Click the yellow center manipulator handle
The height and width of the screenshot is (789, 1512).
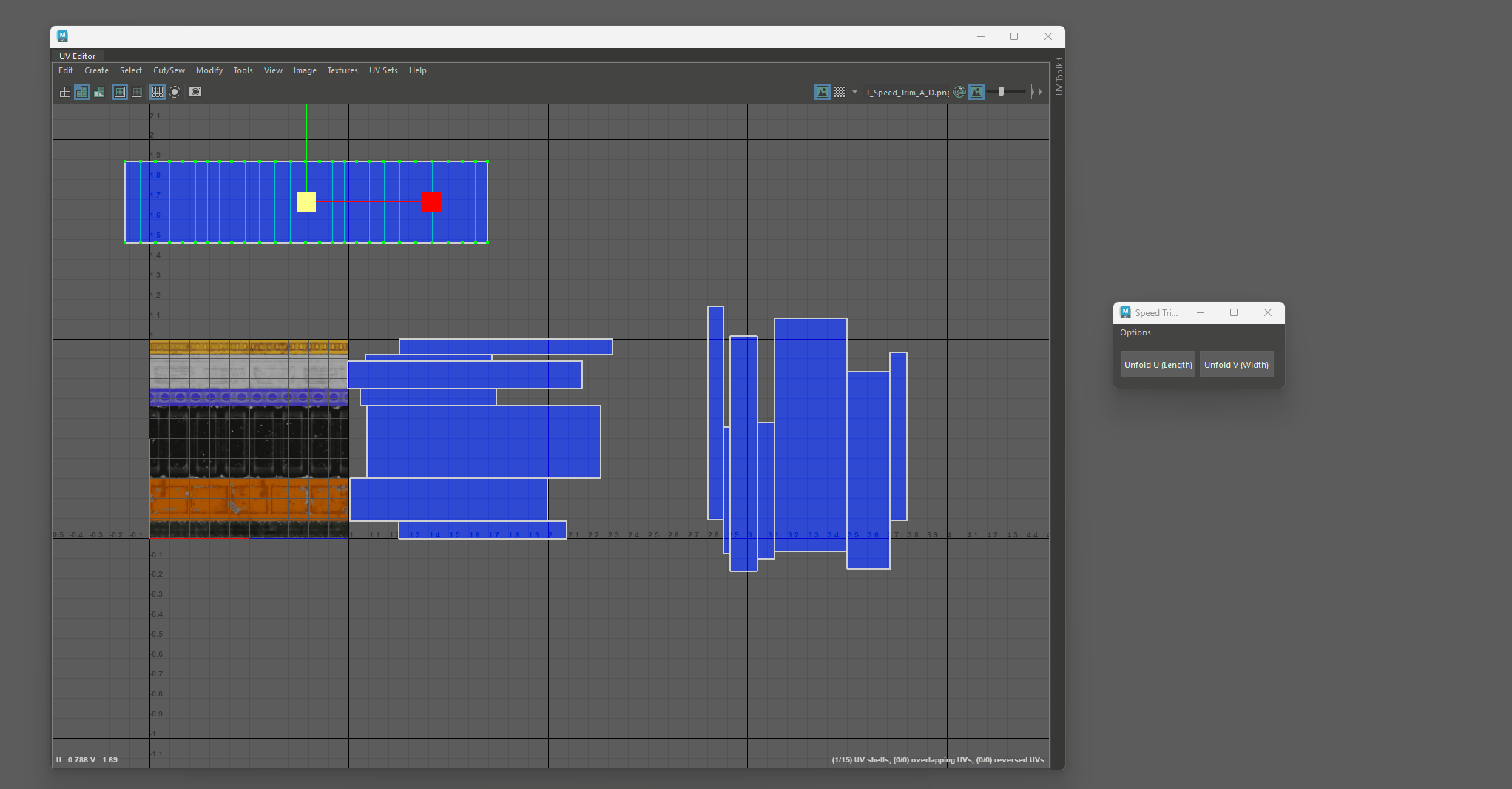(x=306, y=201)
